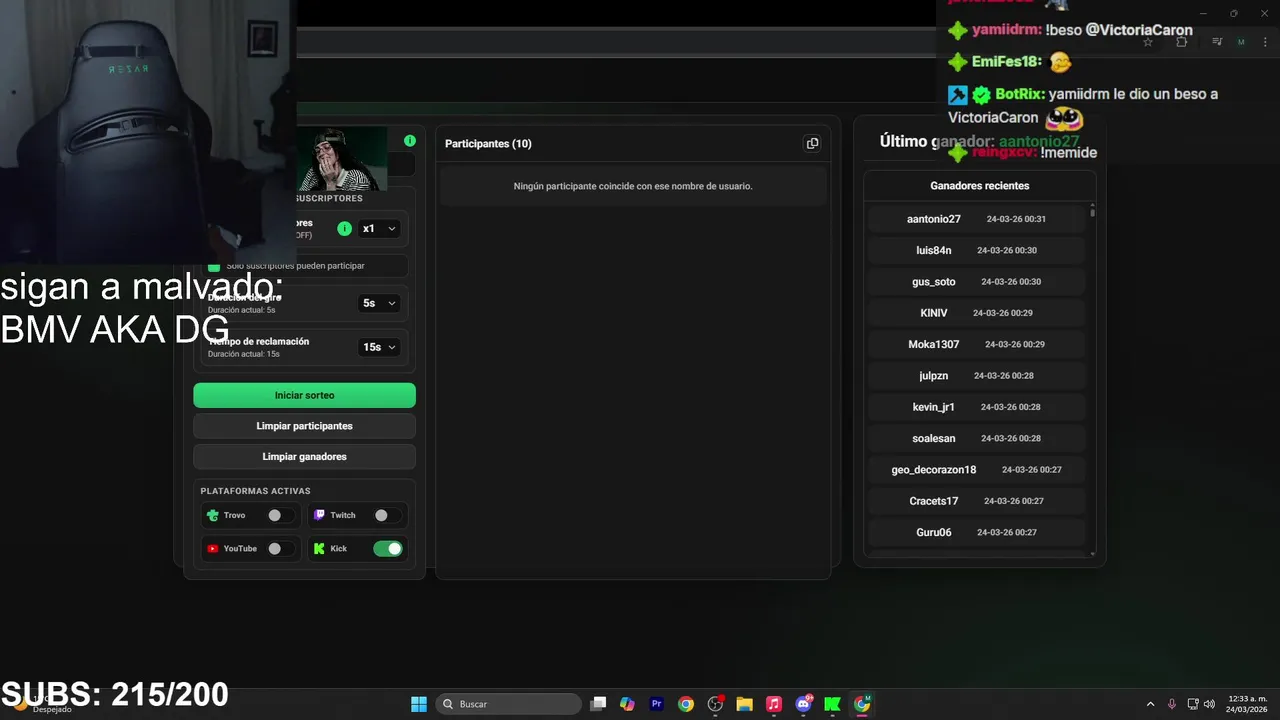Click the 'PLATAFORMAS ACTIVAS' label

pos(255,491)
